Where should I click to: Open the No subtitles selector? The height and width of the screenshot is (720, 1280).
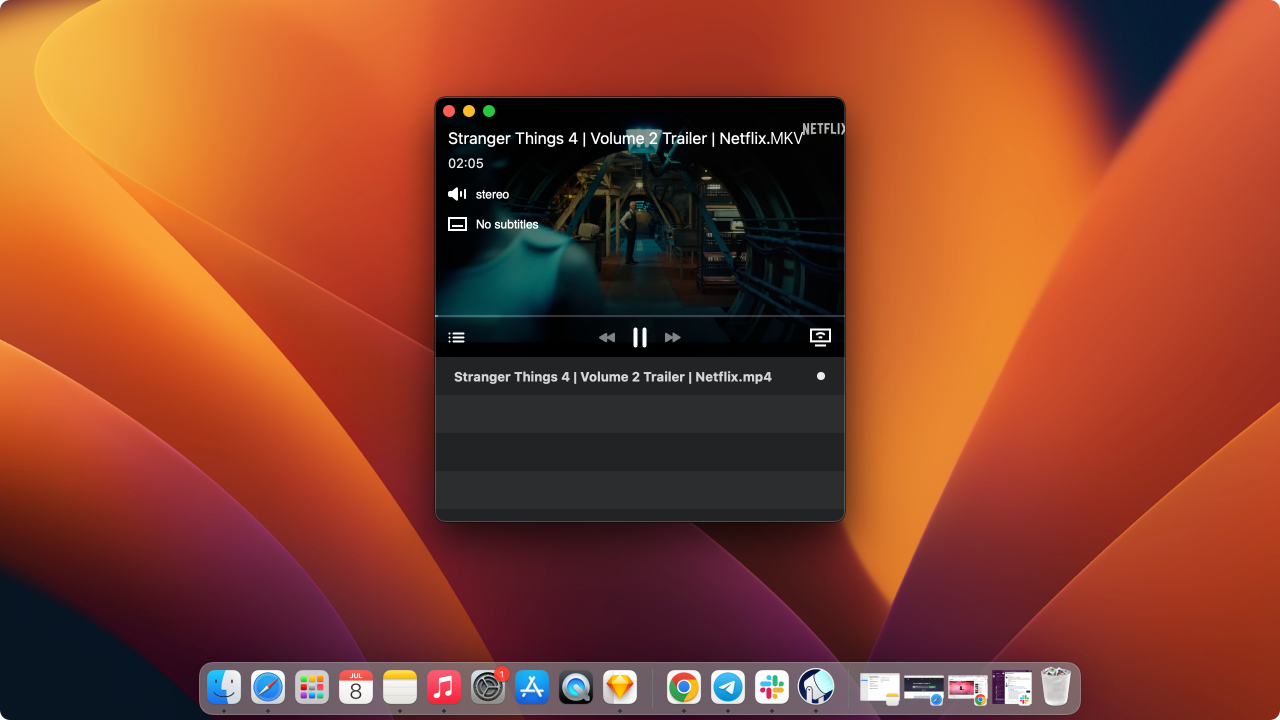click(x=507, y=224)
